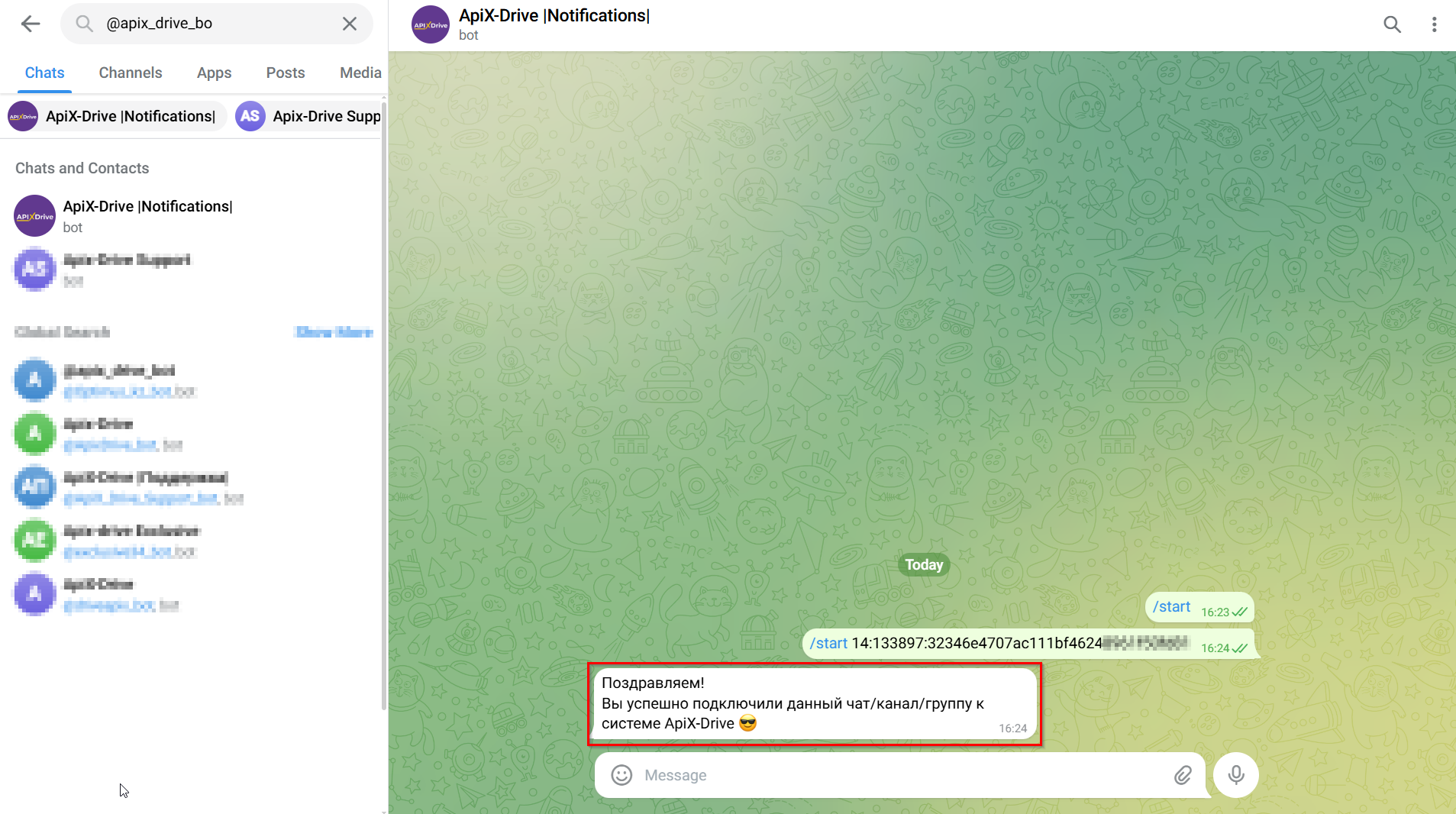Open the global result with blue АП avatar
Image resolution: width=1456 pixels, height=814 pixels.
point(191,487)
